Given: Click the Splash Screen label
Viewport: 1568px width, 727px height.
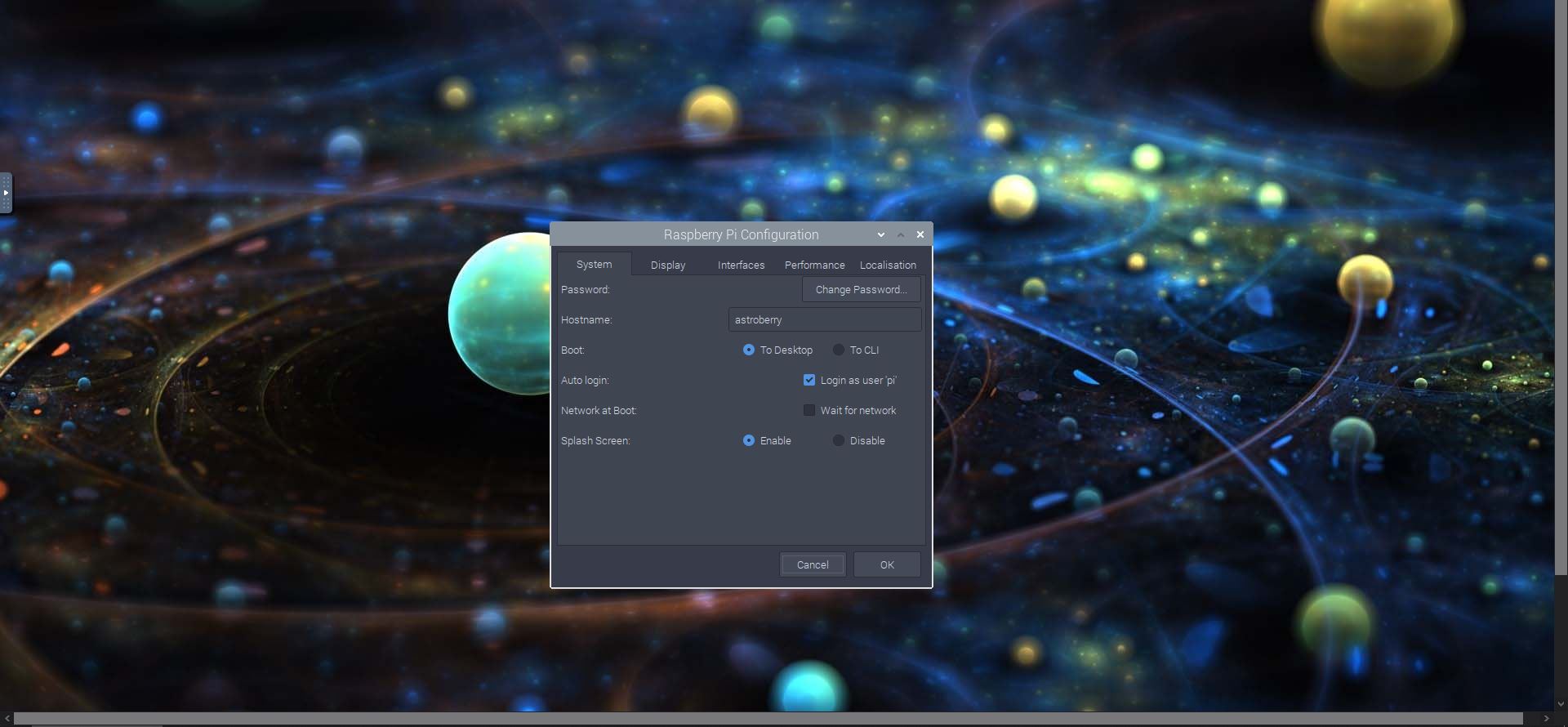Looking at the screenshot, I should pos(595,440).
